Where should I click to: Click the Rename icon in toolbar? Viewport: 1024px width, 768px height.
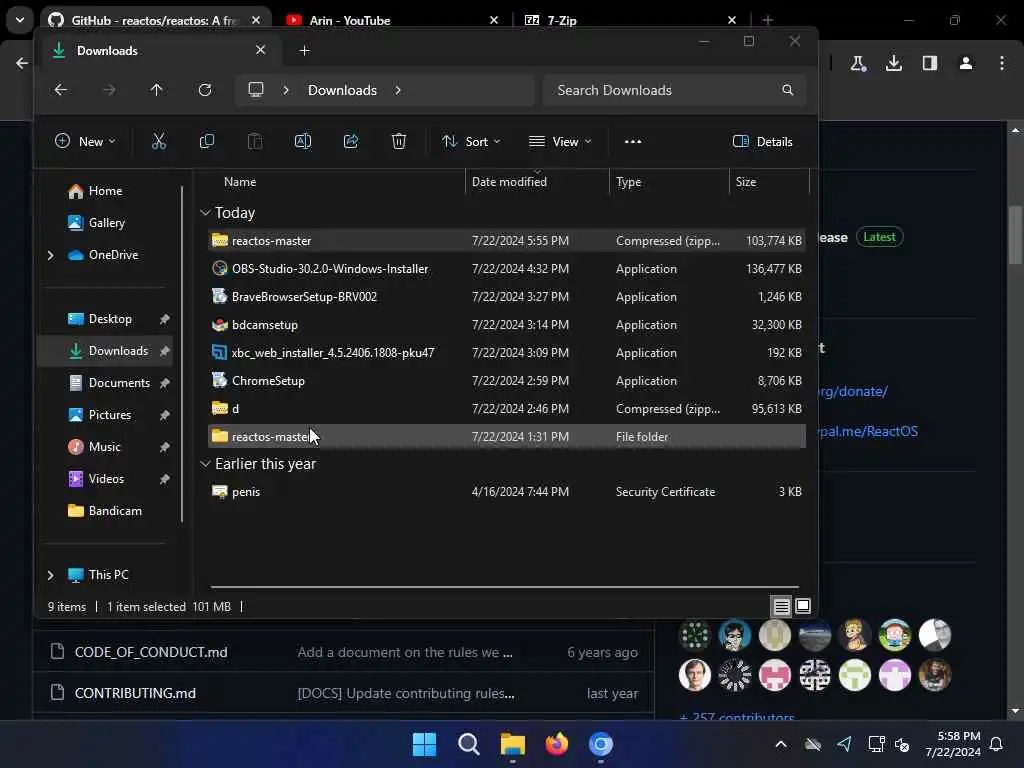(x=303, y=141)
